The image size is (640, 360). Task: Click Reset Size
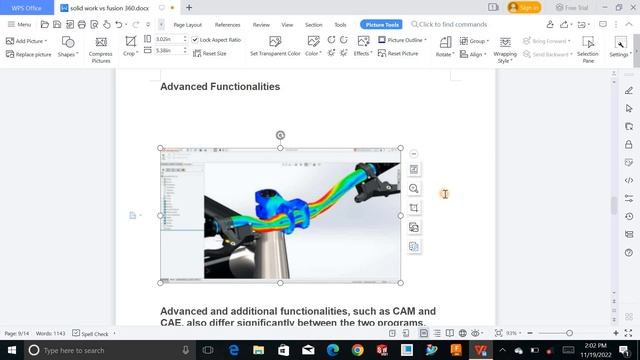[x=210, y=53]
